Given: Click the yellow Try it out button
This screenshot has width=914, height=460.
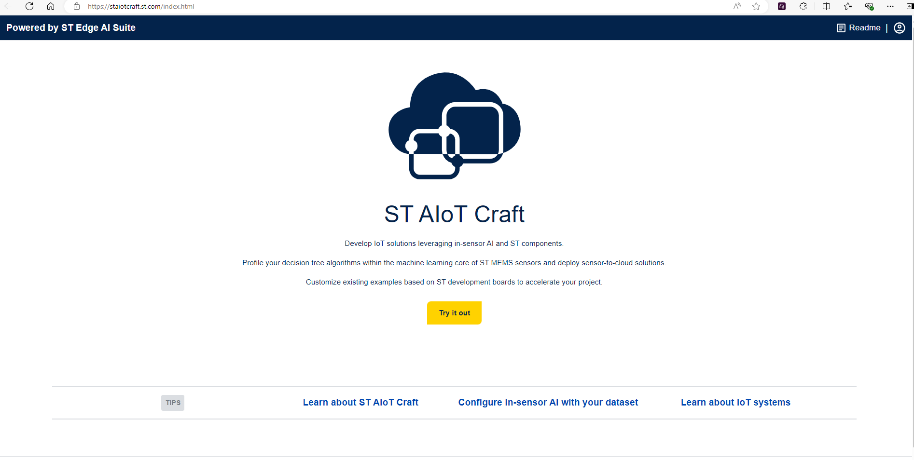Looking at the screenshot, I should [454, 313].
